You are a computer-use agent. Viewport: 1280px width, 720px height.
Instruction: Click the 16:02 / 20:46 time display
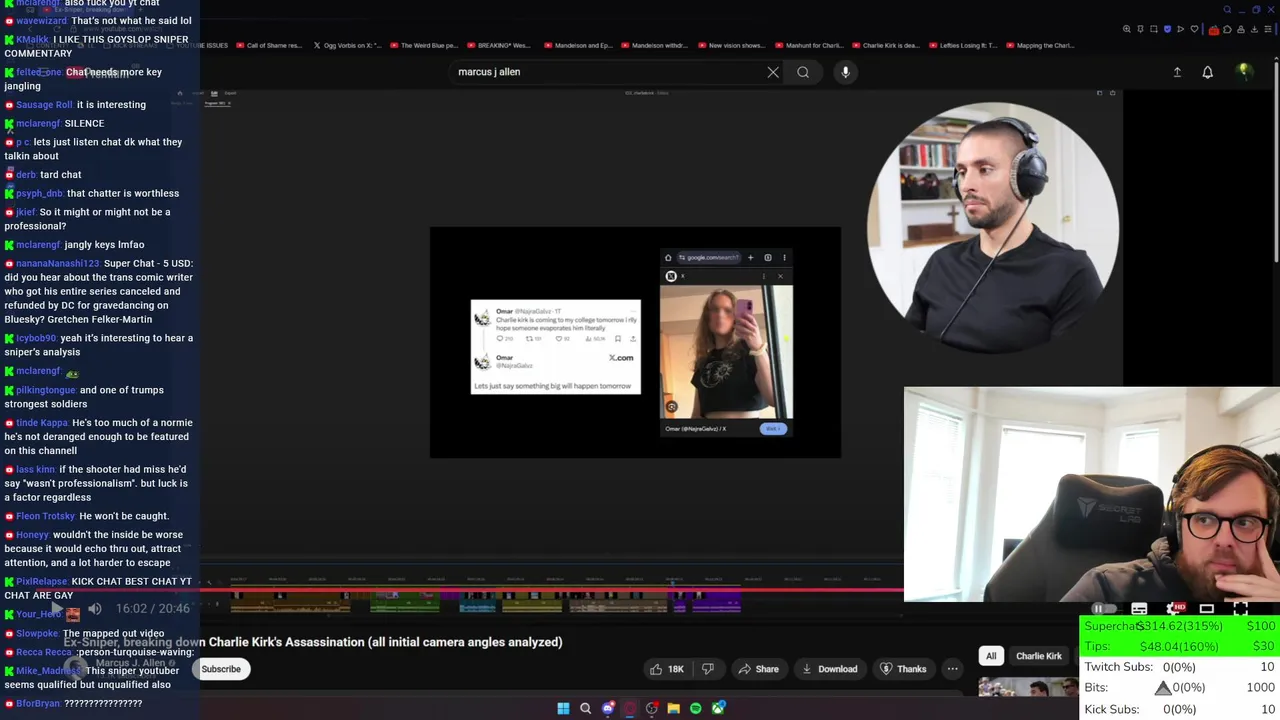152,608
